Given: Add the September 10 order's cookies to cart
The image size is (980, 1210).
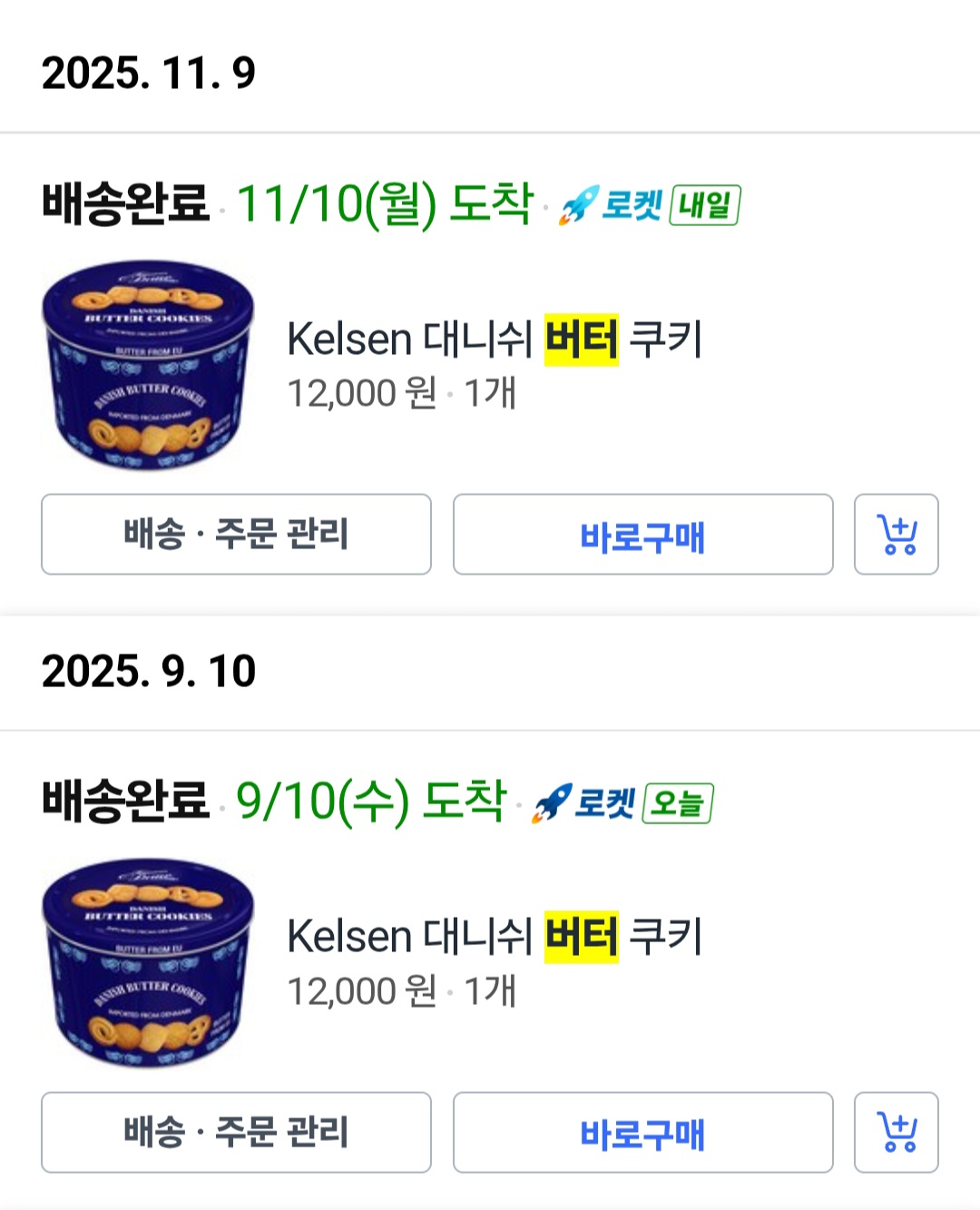Looking at the screenshot, I should (896, 1132).
